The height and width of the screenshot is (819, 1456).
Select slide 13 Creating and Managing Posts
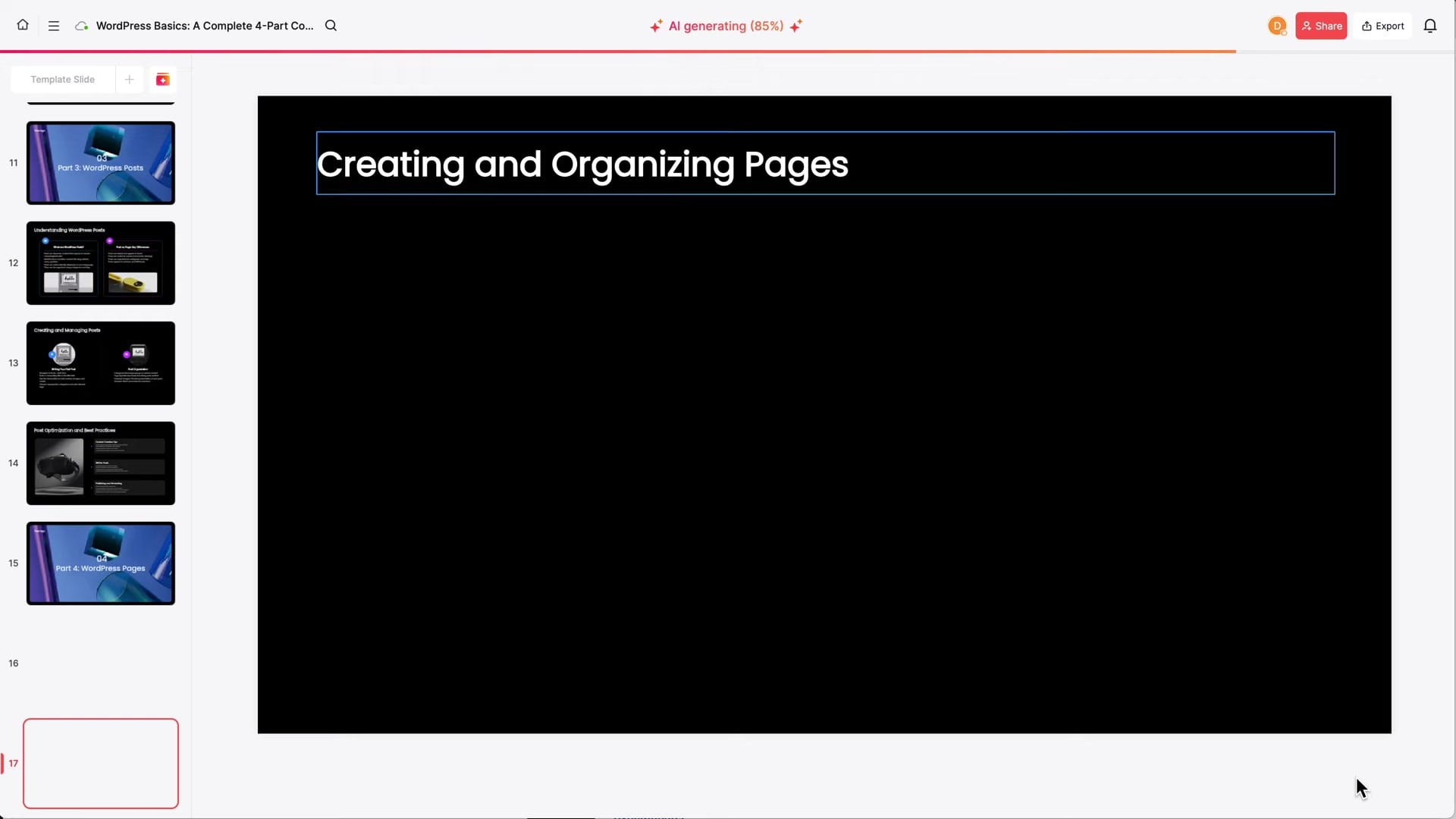pos(101,363)
